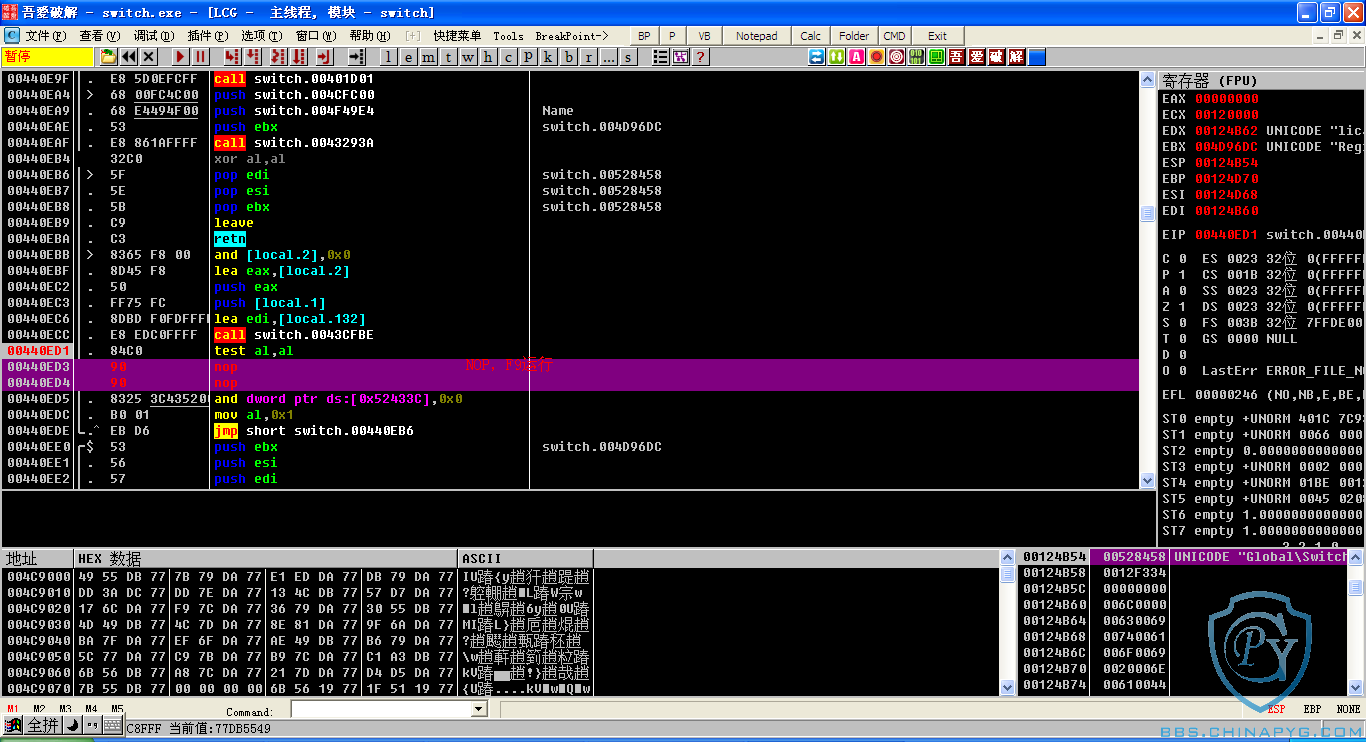The width and height of the screenshot is (1366, 742).
Task: Click the red question mark Help icon
Action: [701, 57]
